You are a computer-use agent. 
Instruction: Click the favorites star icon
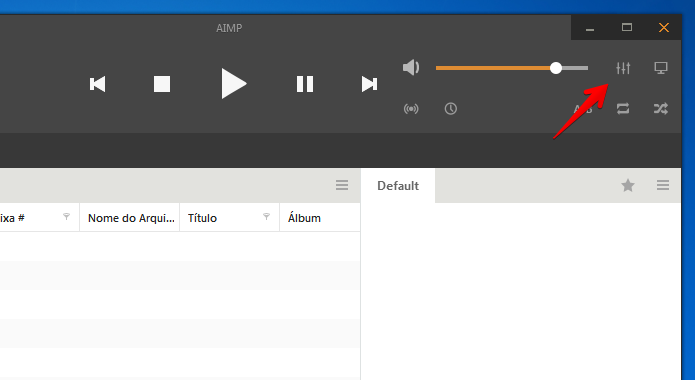(628, 185)
